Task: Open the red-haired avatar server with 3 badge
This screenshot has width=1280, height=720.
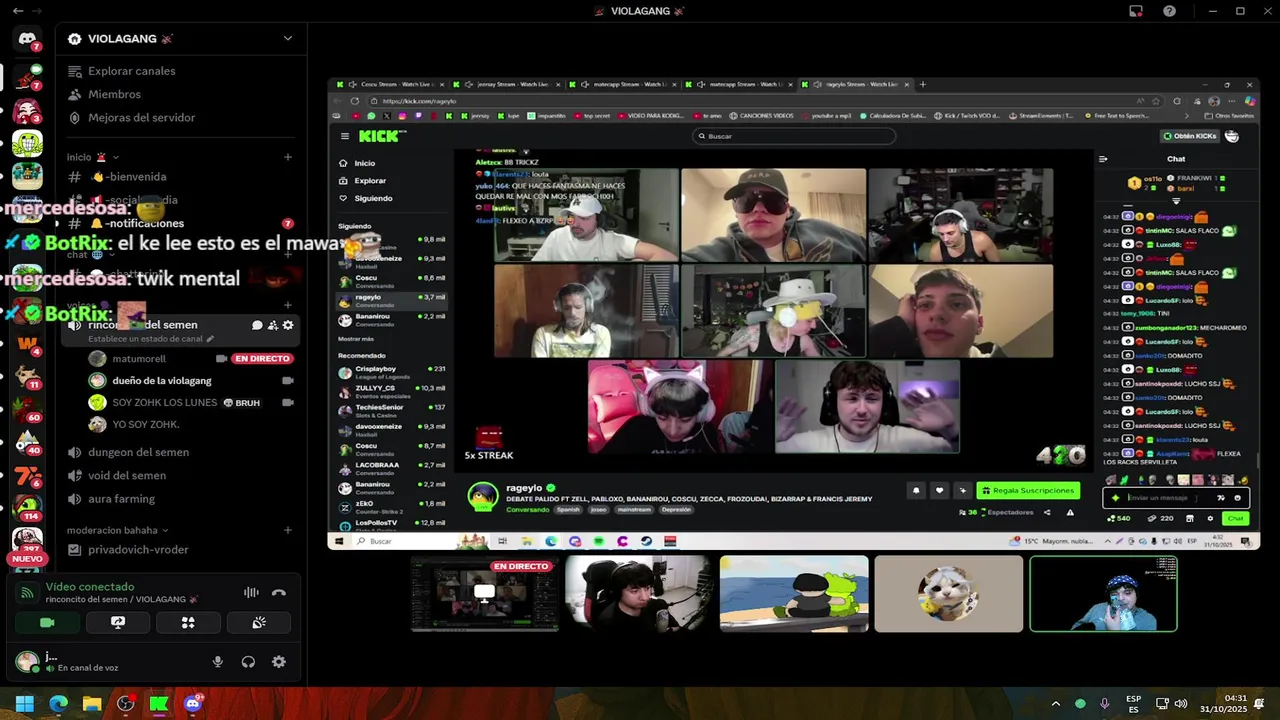Action: pos(27,110)
